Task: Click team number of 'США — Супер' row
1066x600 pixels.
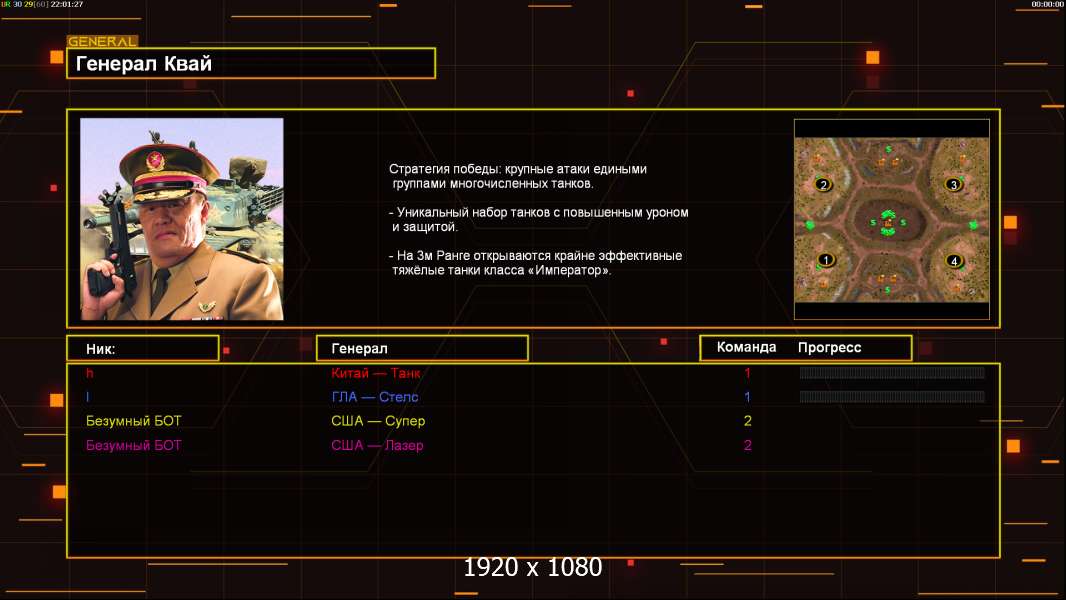Action: pyautogui.click(x=747, y=421)
